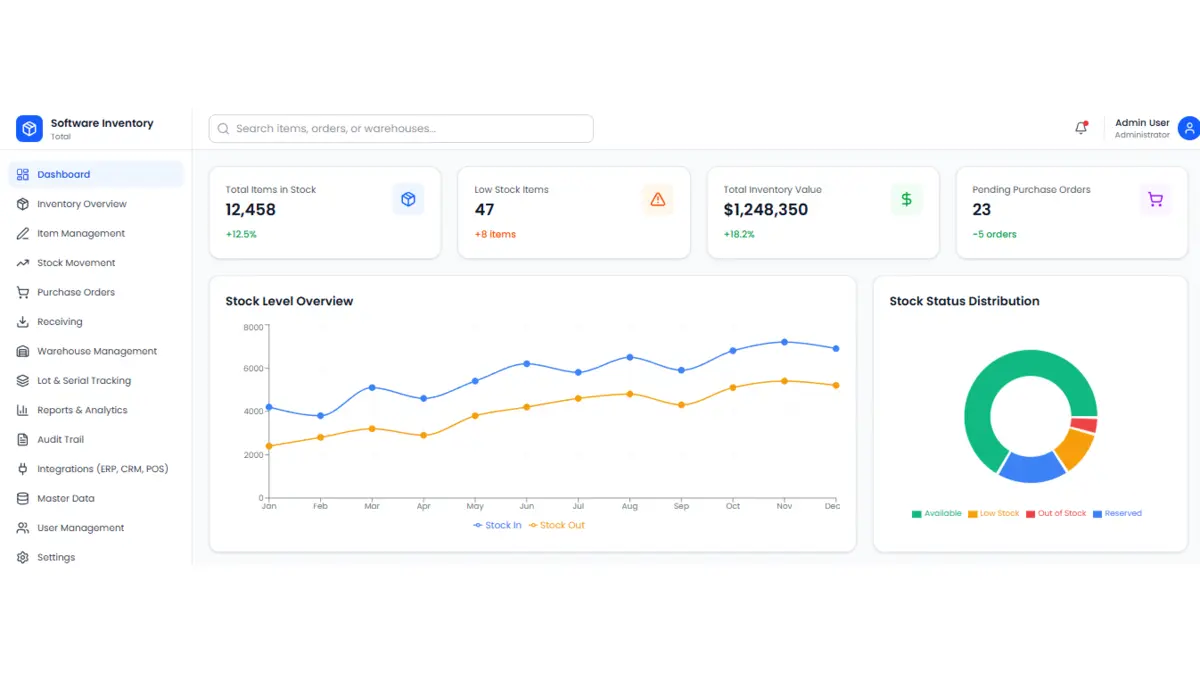
Task: Click the notification bell icon
Action: click(1080, 128)
